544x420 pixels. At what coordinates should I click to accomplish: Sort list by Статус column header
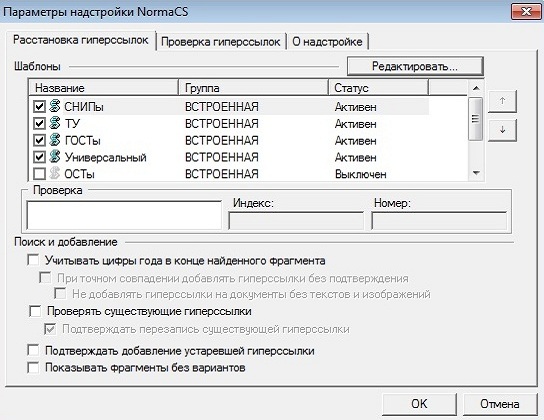pos(379,88)
